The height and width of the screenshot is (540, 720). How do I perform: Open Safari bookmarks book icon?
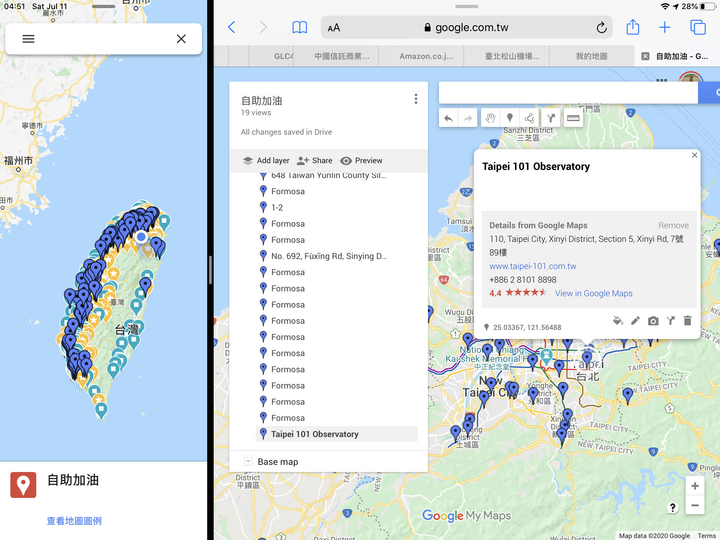coord(299,28)
